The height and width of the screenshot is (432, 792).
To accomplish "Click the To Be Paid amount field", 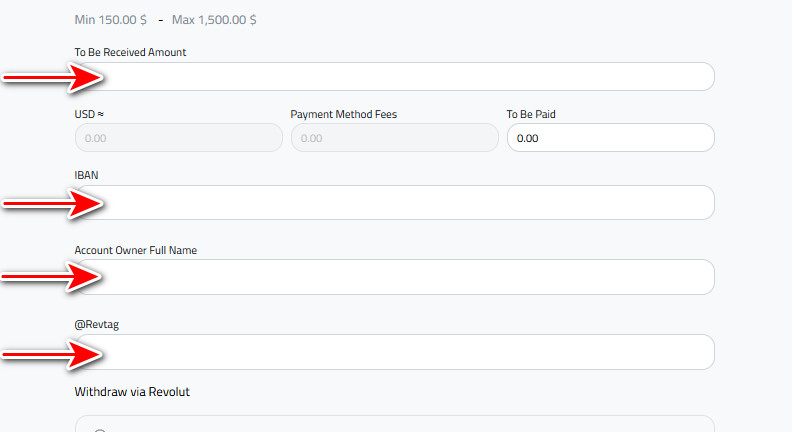I will [x=611, y=137].
